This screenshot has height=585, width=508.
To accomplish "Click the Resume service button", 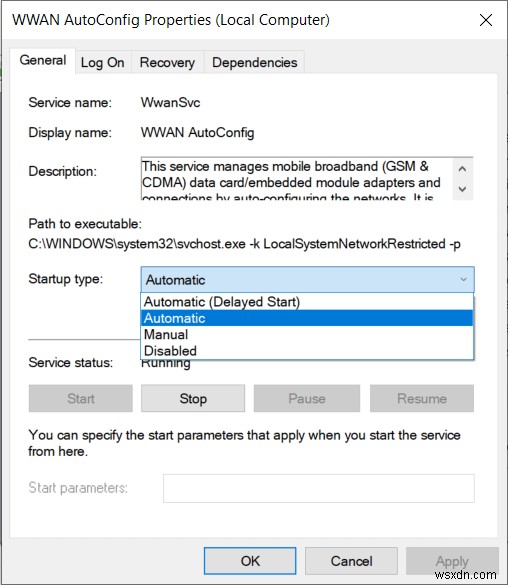I will click(x=422, y=398).
